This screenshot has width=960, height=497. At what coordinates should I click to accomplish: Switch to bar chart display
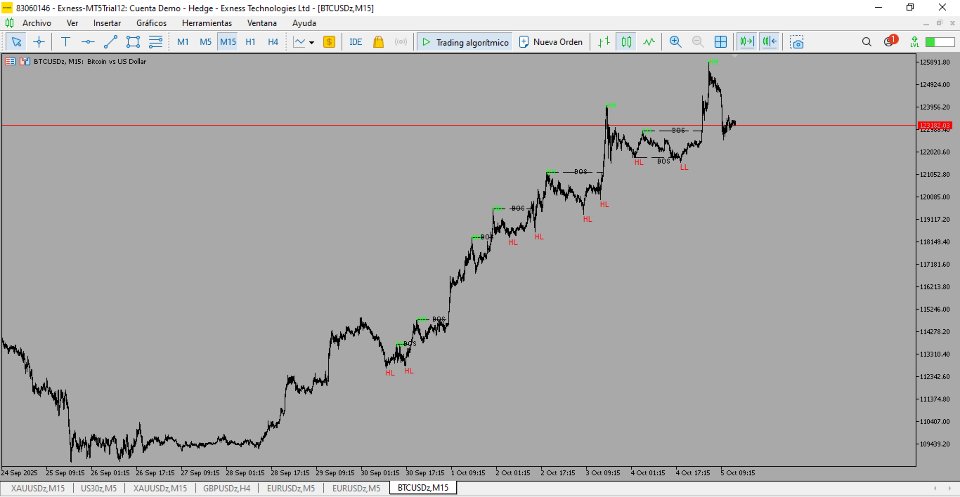604,42
